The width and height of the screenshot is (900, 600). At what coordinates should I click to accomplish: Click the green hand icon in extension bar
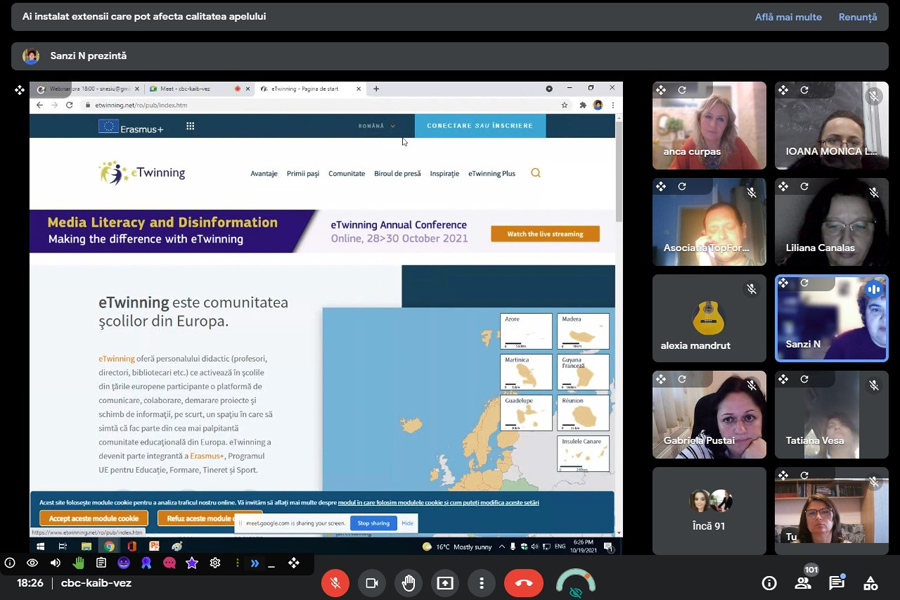(x=78, y=563)
